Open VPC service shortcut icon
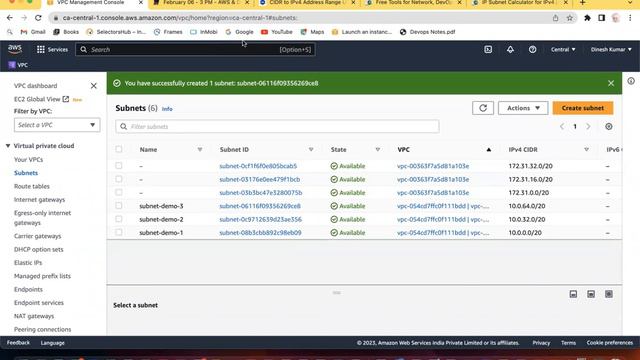This screenshot has width=640, height=360. click(18, 65)
